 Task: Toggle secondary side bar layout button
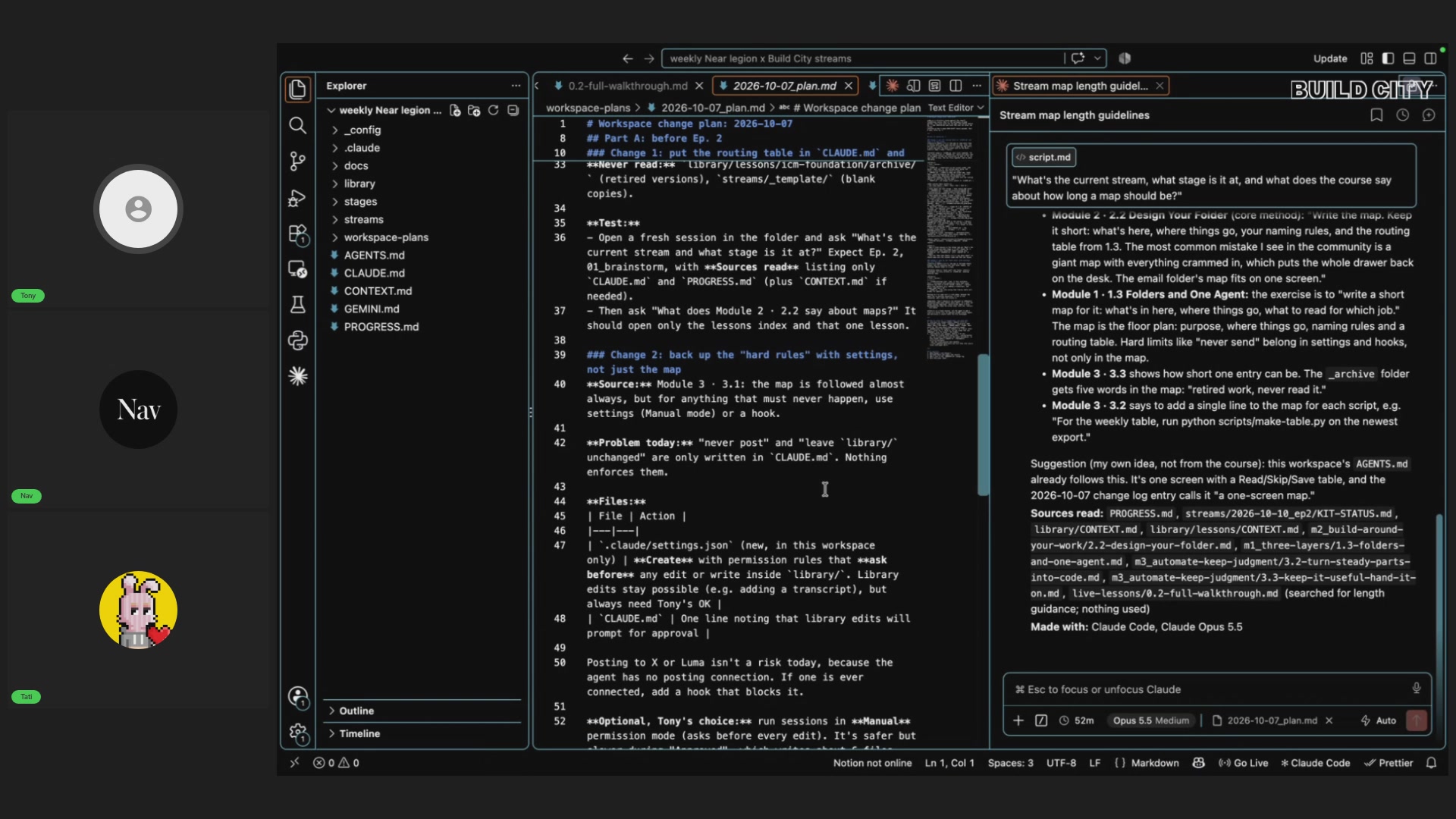tap(1430, 58)
